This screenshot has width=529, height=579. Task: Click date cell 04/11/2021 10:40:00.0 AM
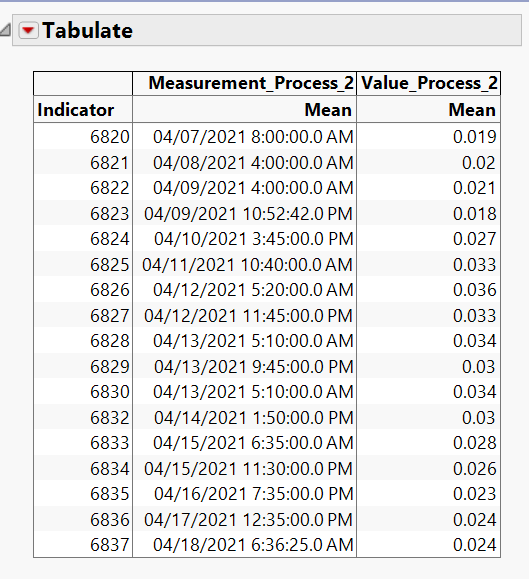click(x=248, y=265)
